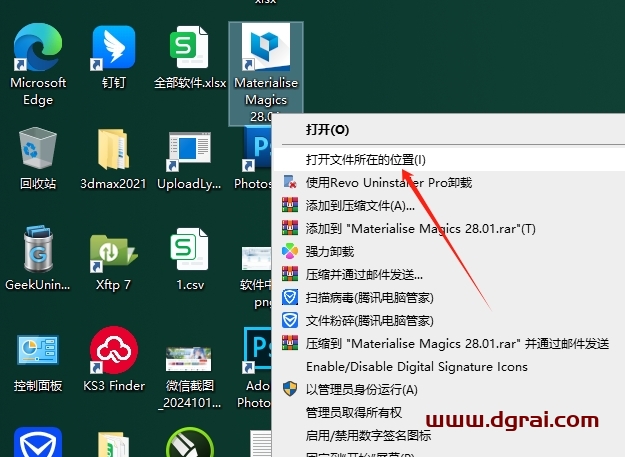Select the Adobe Photoshop shortcut below 软件 png
This screenshot has width=625, height=457.
pos(257,350)
